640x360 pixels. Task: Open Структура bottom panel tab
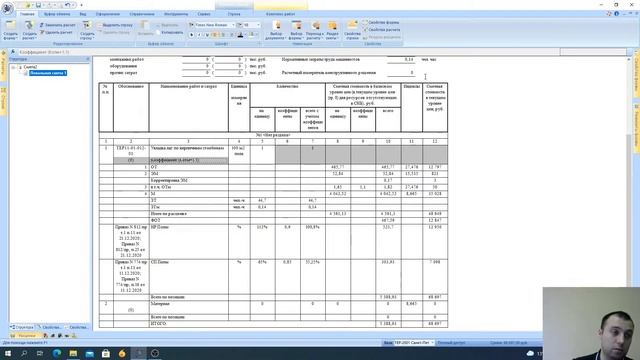point(22,327)
